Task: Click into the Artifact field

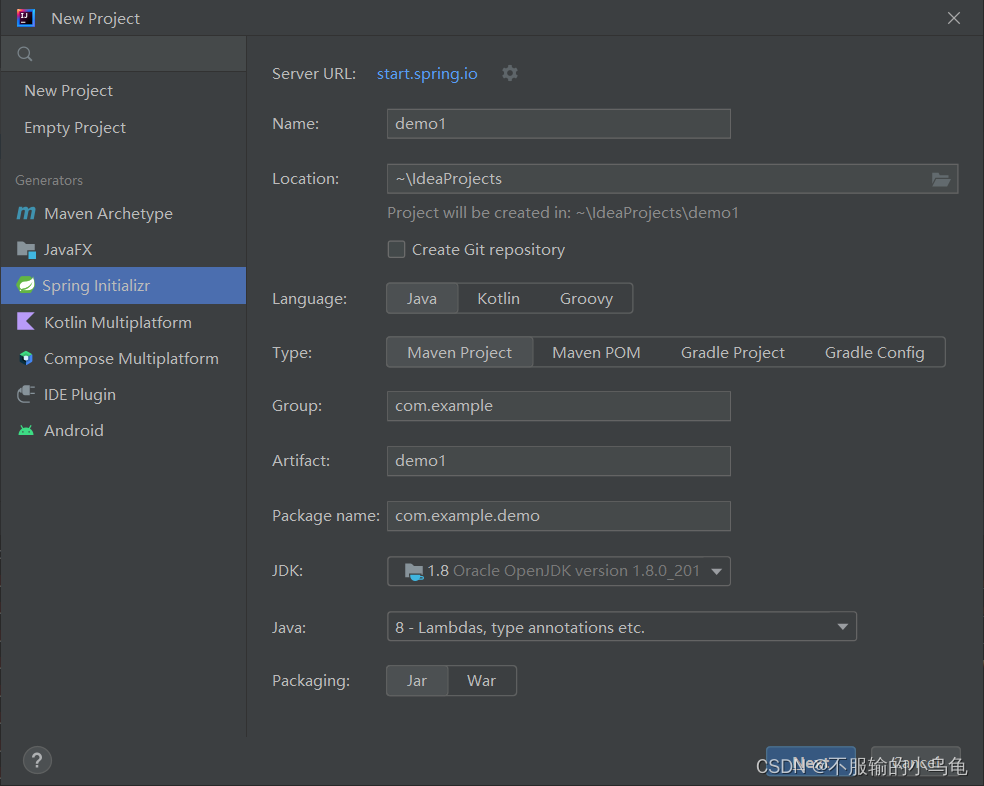Action: point(559,461)
